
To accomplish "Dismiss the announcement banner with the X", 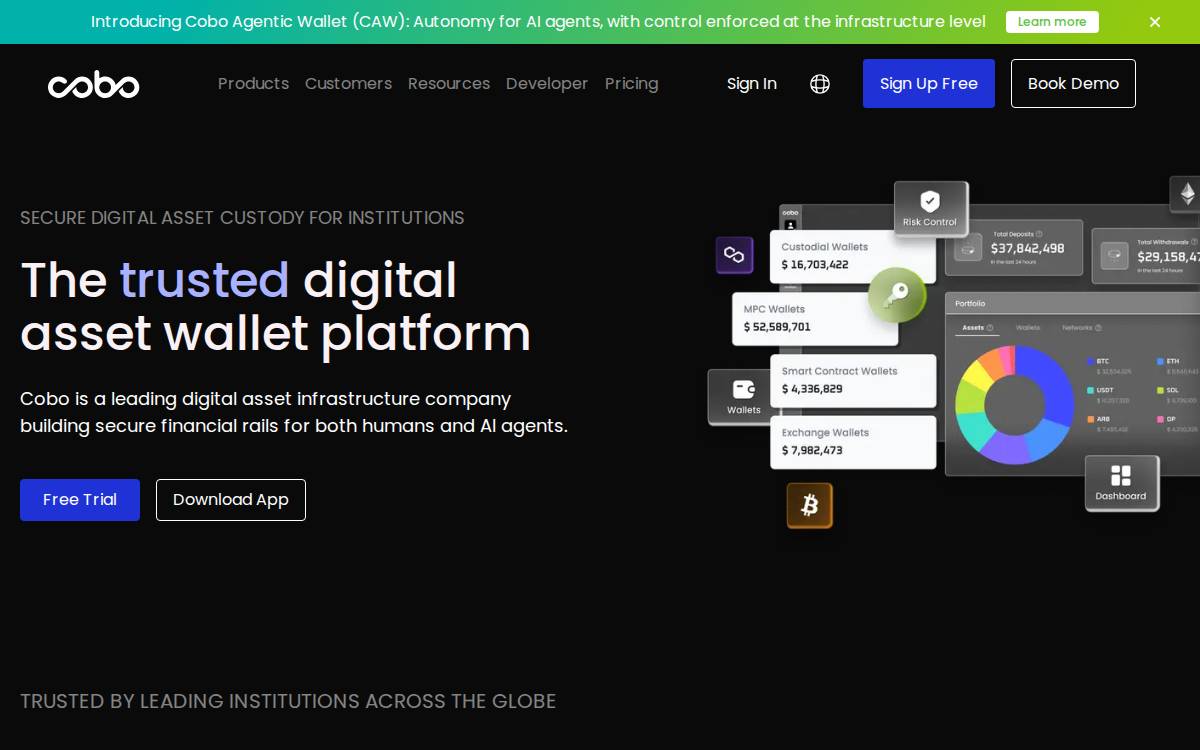I will [x=1155, y=22].
